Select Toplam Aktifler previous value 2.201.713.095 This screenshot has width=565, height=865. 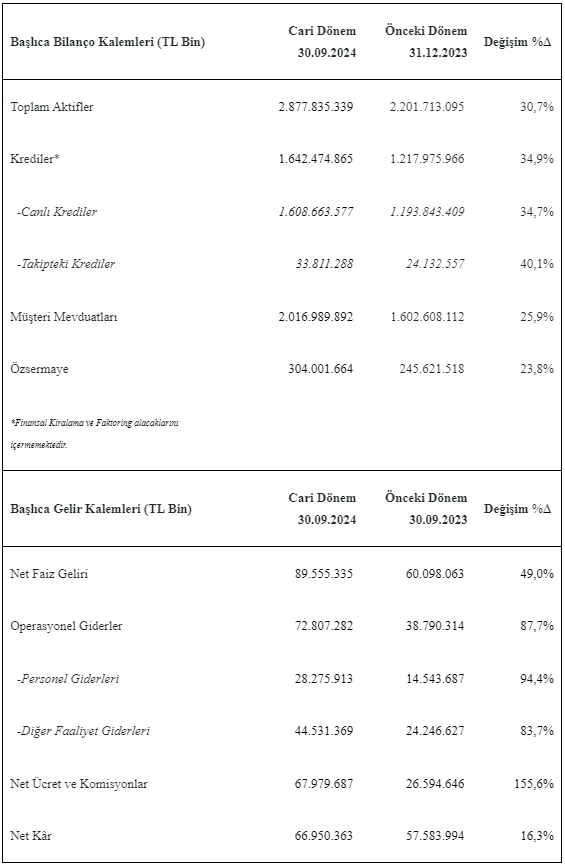[x=427, y=107]
